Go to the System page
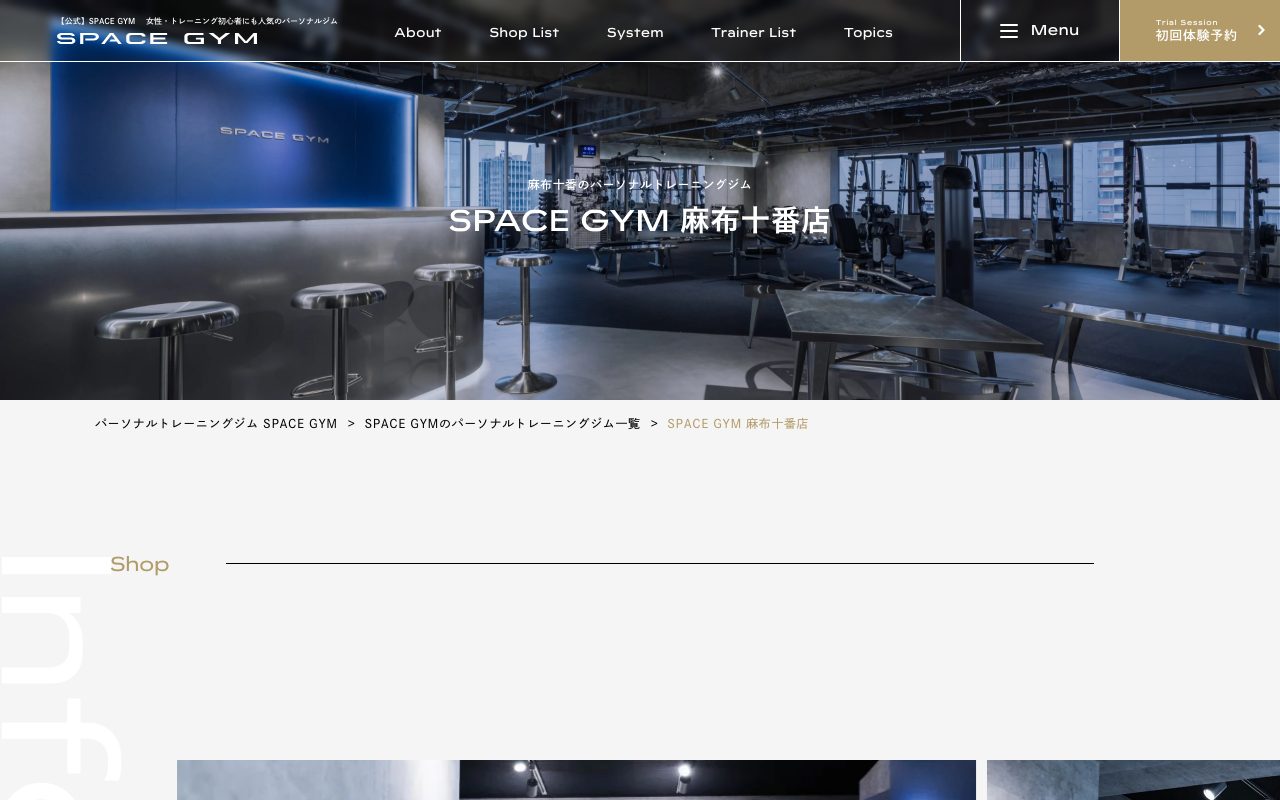The image size is (1280, 800). (x=635, y=32)
